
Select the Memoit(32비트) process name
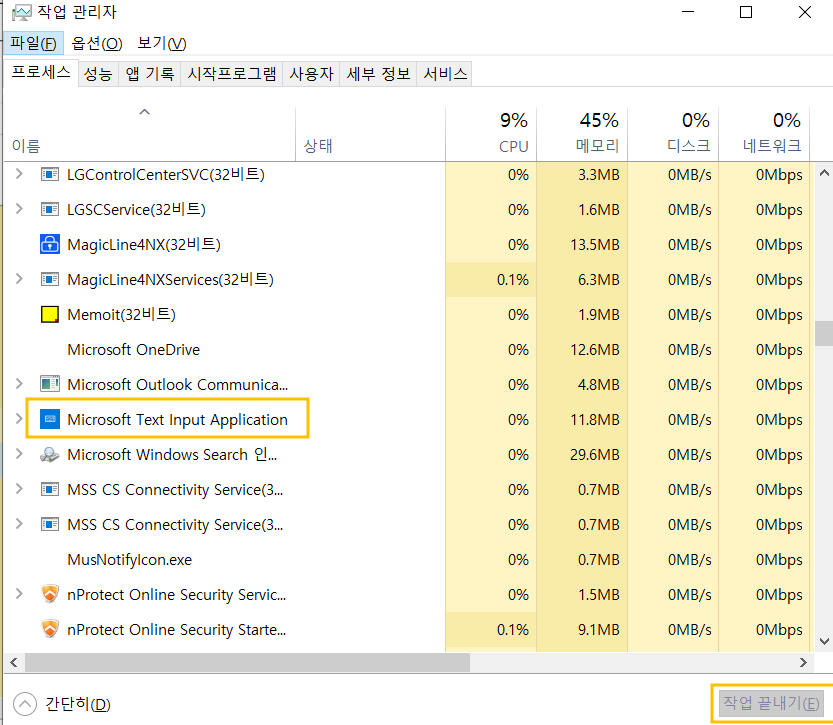121,314
